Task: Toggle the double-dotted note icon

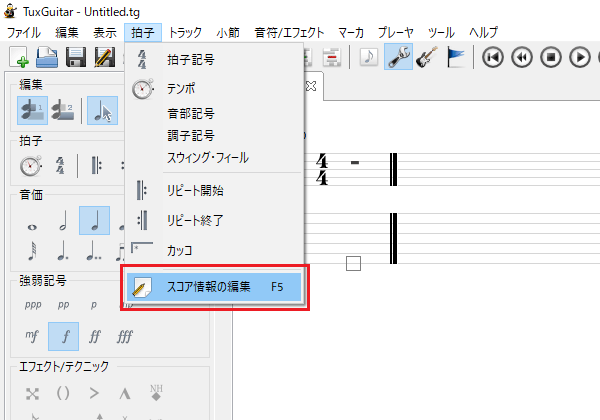Action: [94, 251]
